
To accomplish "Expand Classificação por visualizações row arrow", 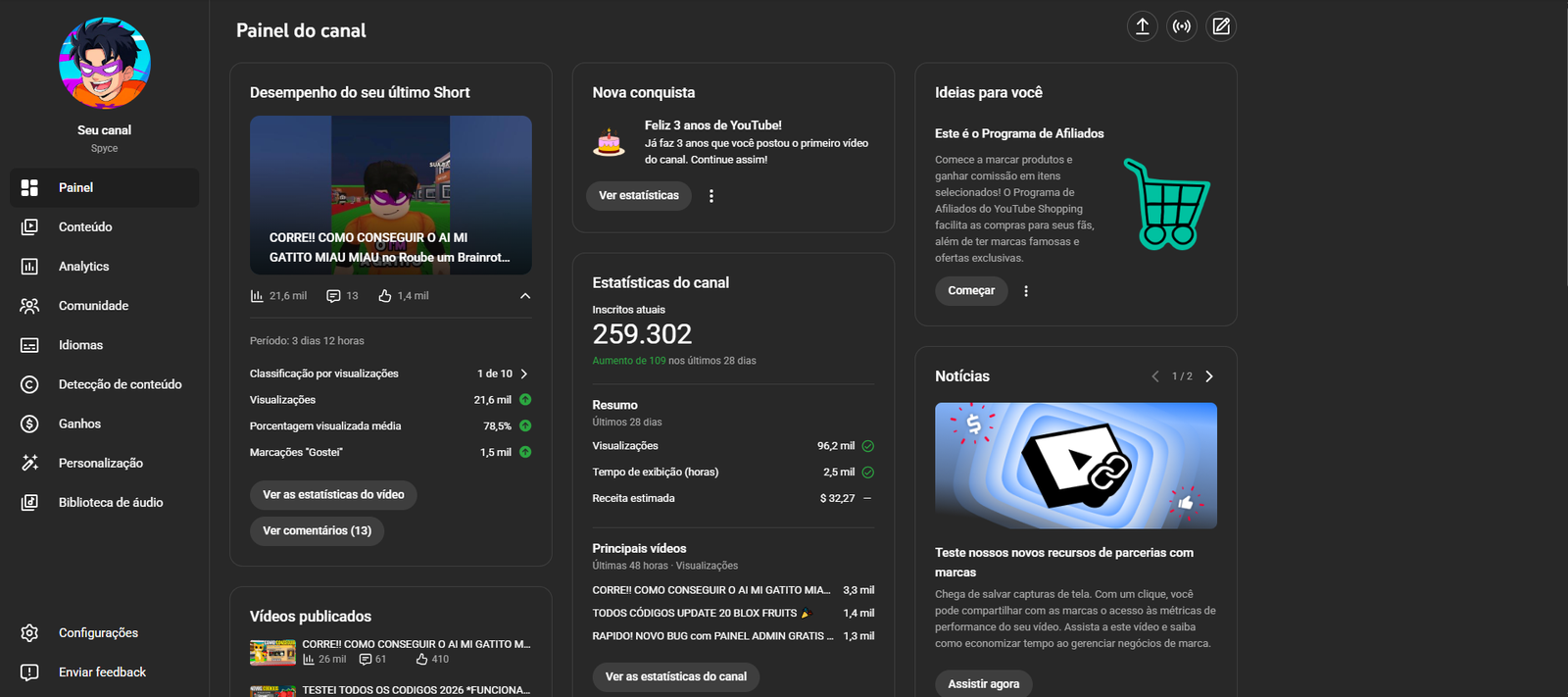I will tap(524, 373).
